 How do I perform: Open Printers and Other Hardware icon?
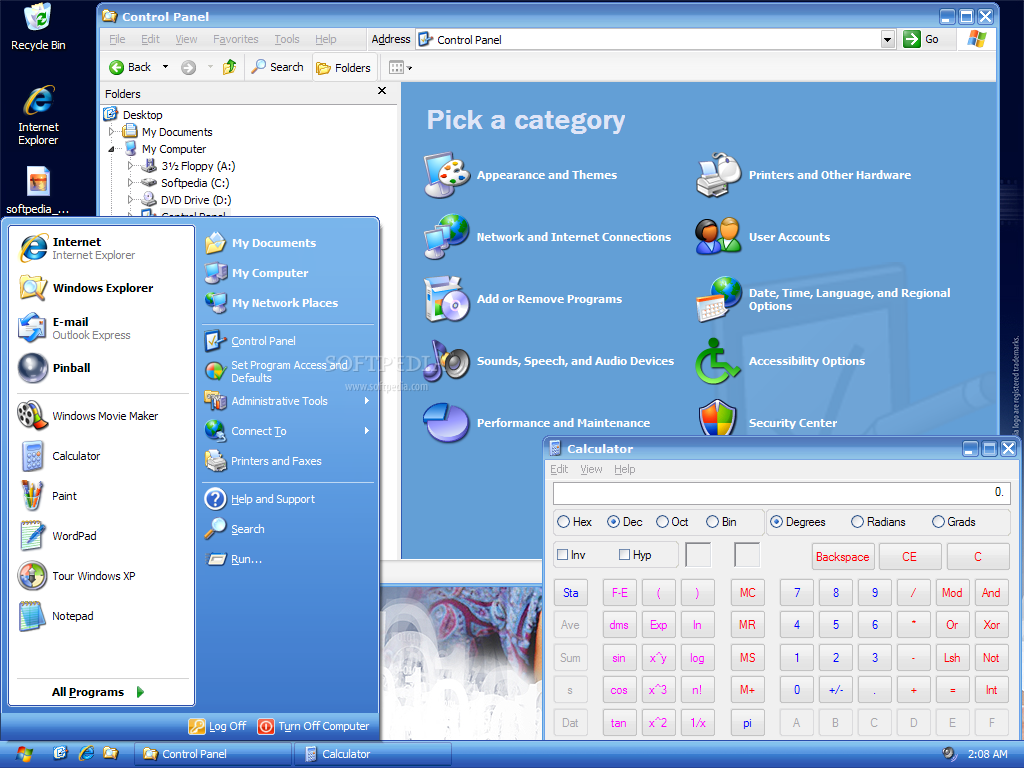(x=718, y=175)
